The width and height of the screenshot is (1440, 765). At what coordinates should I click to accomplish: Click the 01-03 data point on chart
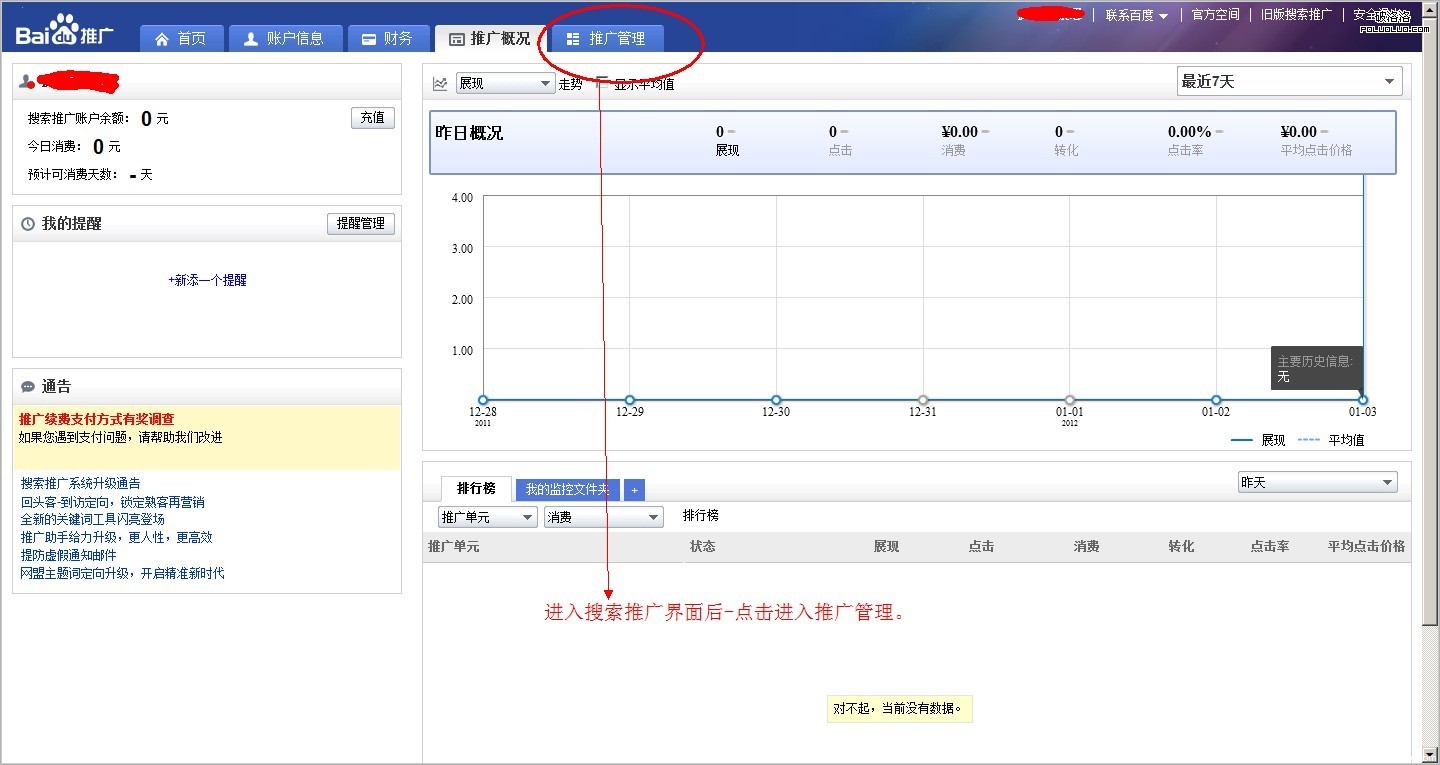pyautogui.click(x=1362, y=400)
